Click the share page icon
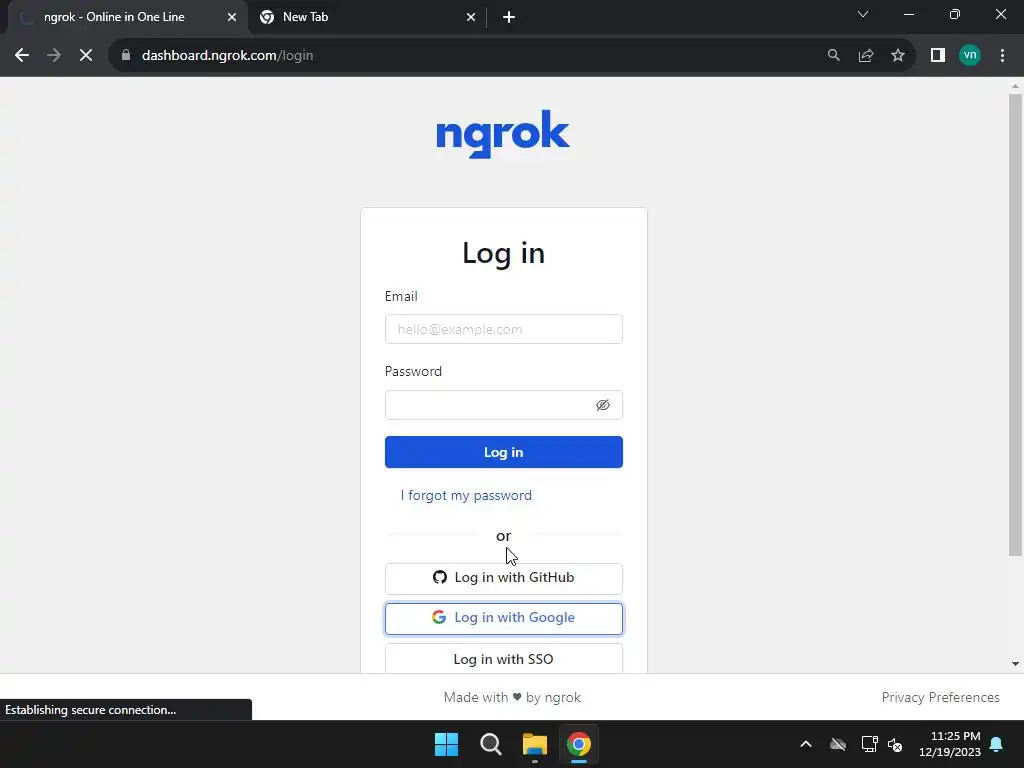 click(x=866, y=56)
